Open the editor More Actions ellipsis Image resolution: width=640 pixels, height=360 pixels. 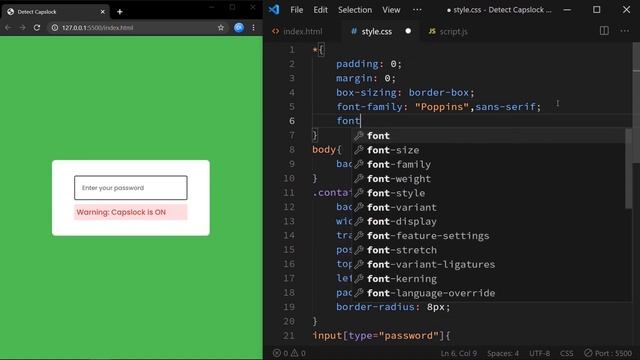tap(624, 31)
